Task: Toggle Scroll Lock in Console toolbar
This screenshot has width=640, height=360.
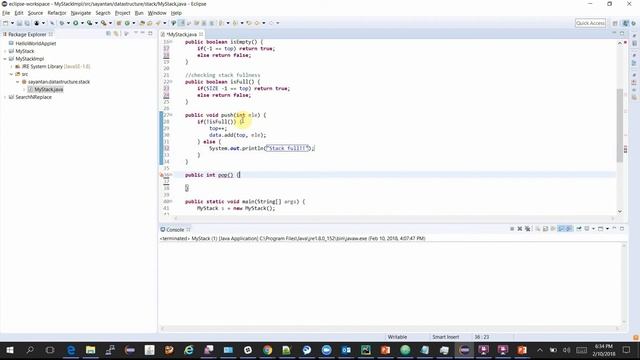Action: (x=545, y=229)
